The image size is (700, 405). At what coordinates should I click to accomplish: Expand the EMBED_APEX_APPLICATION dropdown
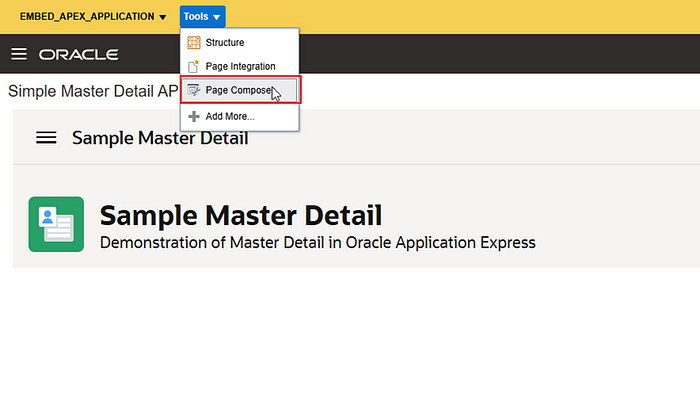click(x=93, y=17)
